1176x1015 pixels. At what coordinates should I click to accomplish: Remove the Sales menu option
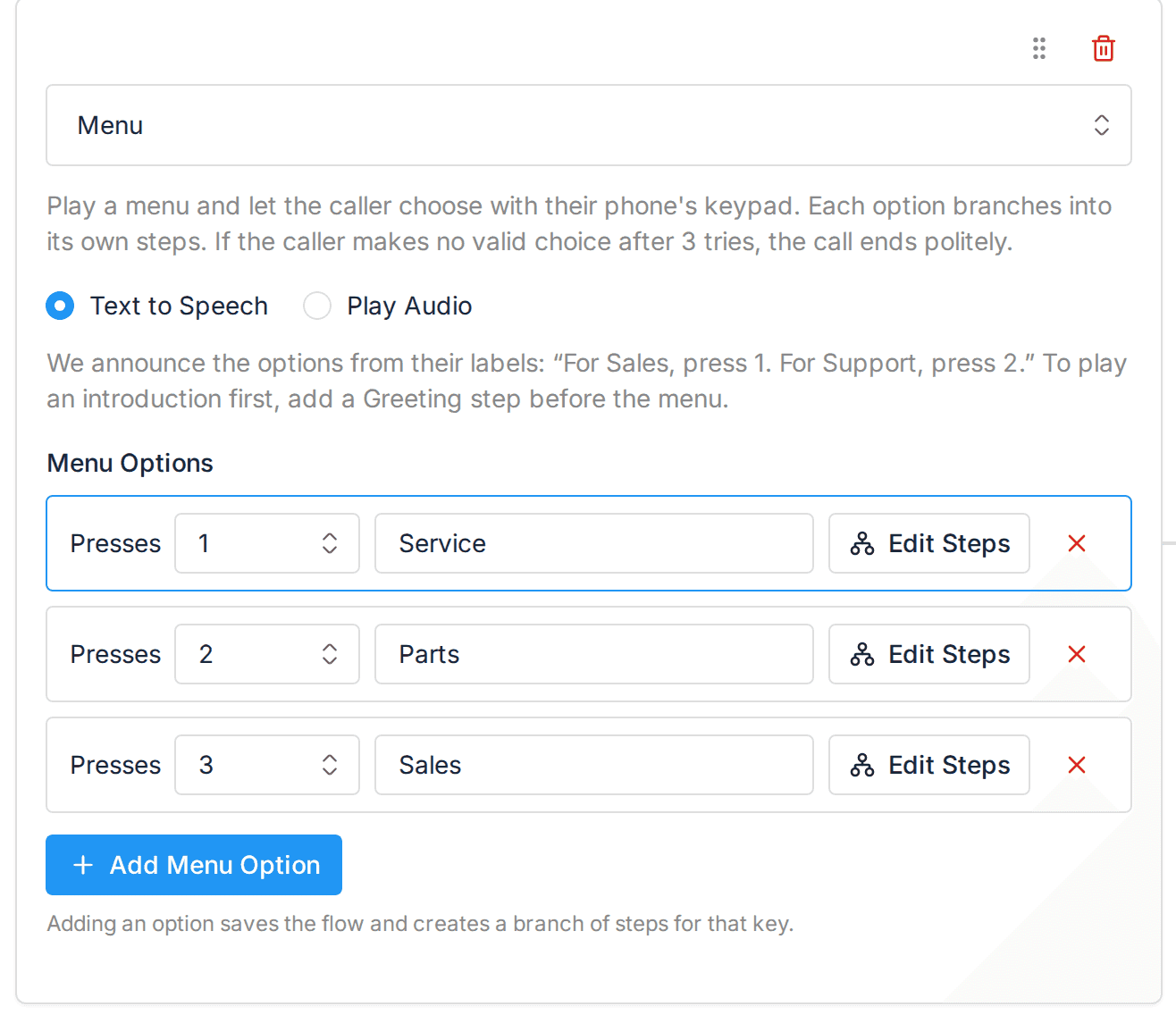1077,765
